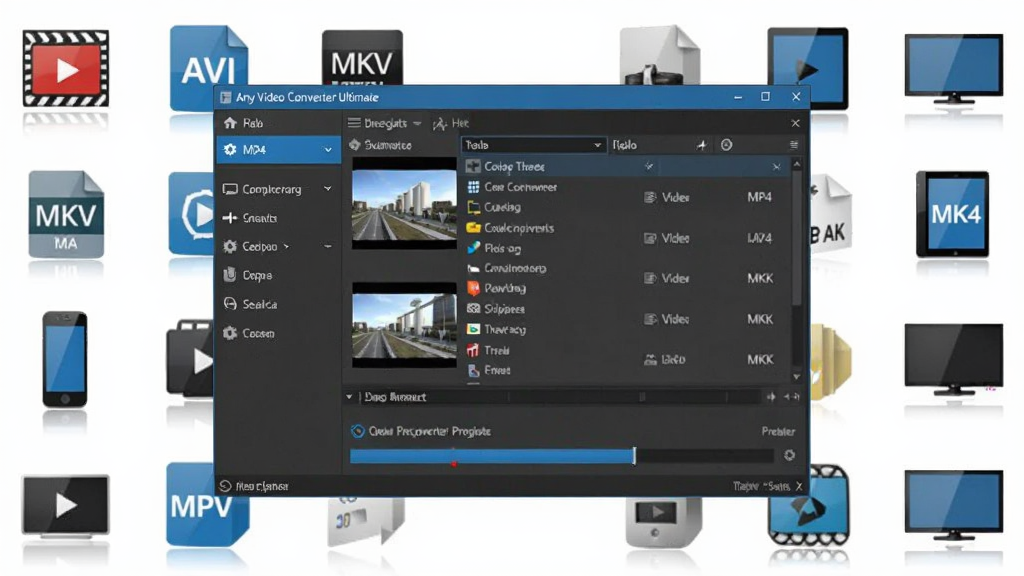Viewport: 1024px width, 576px height.
Task: Expand the small arrow after Cedpoo
Action: click(286, 247)
